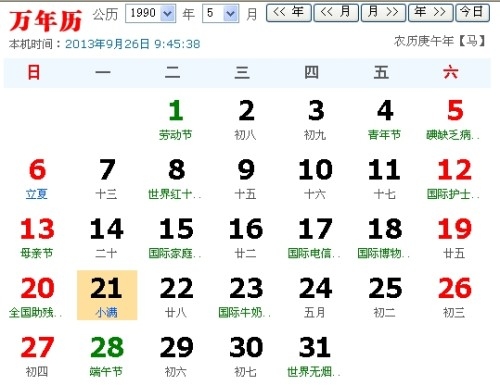Select May 13 母亲节
500x385 pixels.
[x=37, y=238]
